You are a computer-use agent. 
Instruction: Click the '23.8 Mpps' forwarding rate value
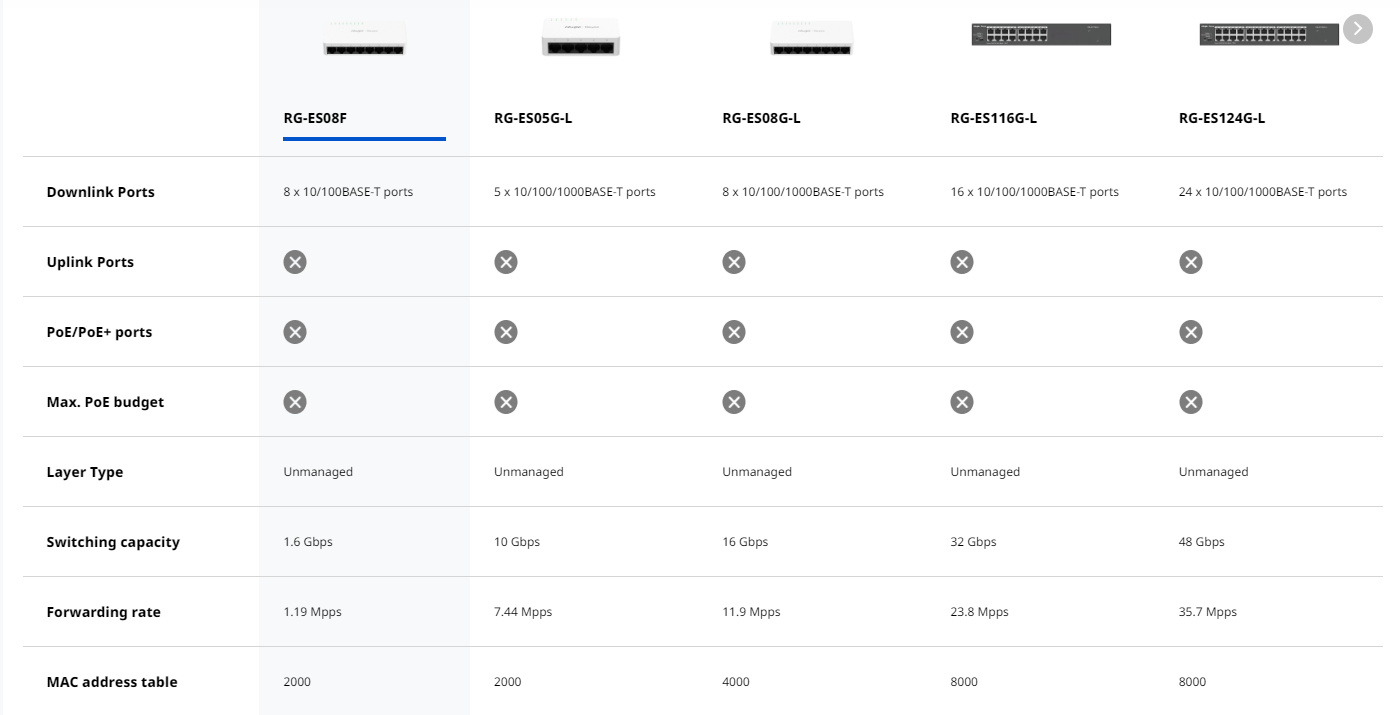pos(979,612)
